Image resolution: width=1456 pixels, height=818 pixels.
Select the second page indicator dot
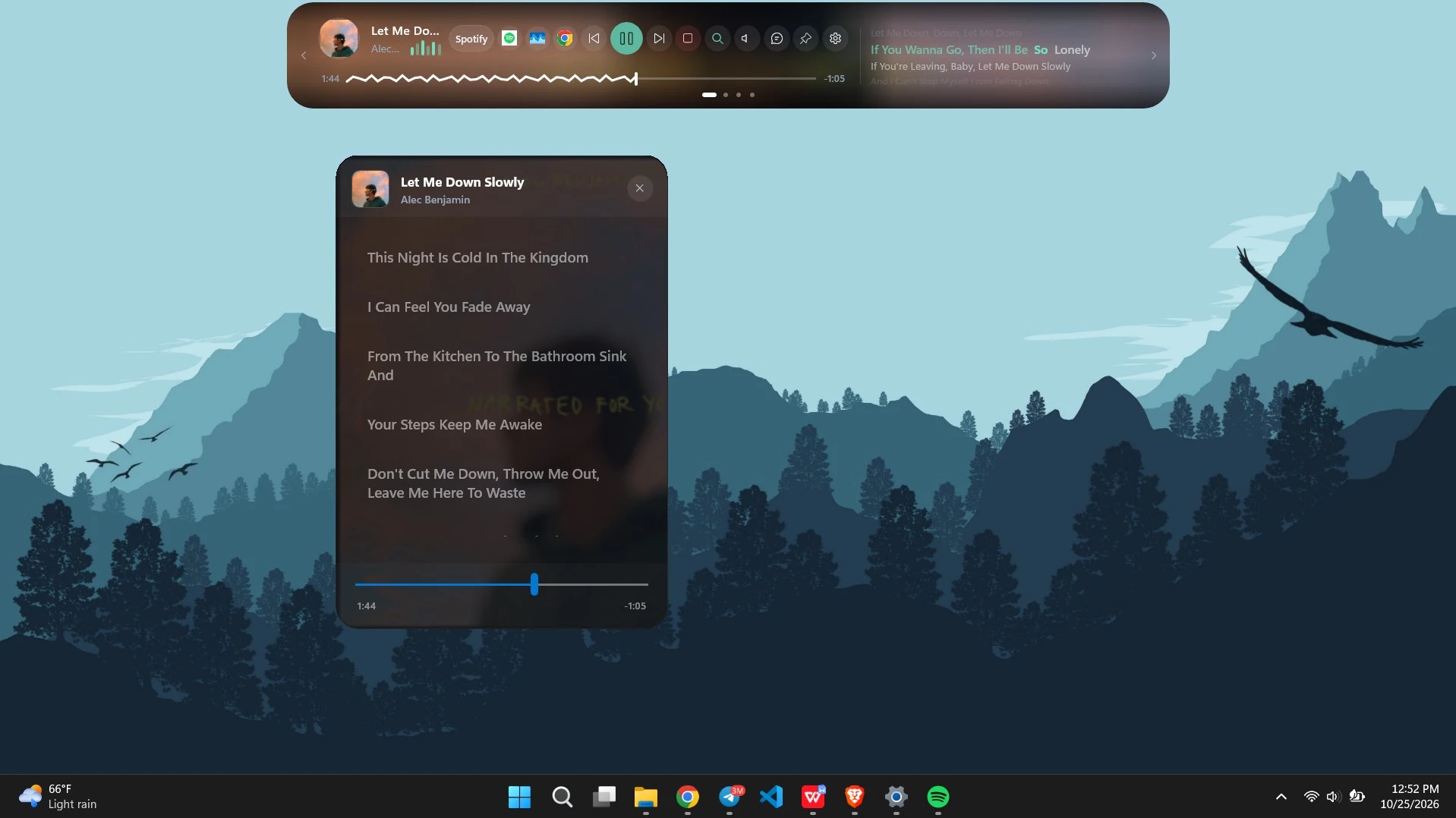(726, 95)
